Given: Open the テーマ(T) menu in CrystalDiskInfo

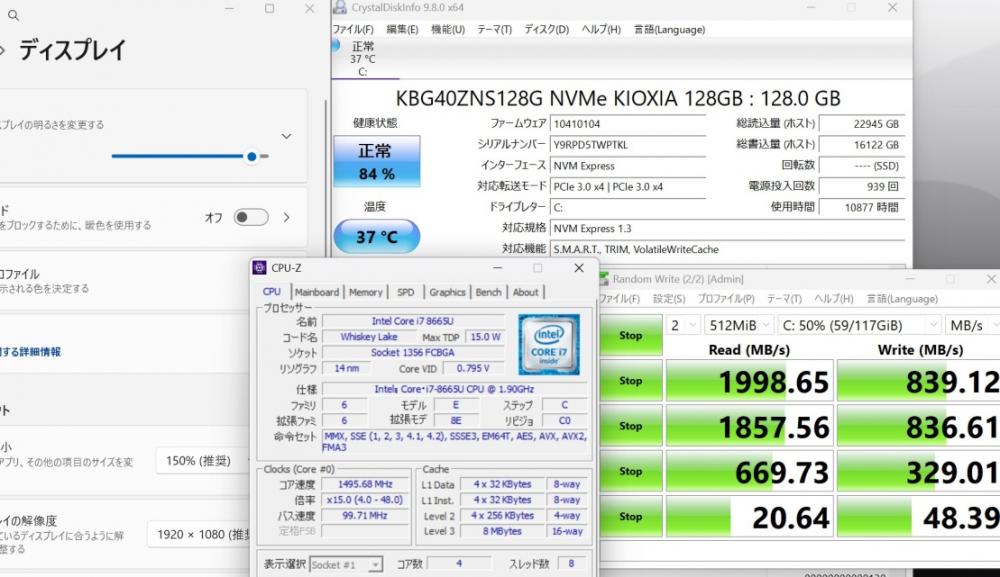Looking at the screenshot, I should click(x=494, y=29).
